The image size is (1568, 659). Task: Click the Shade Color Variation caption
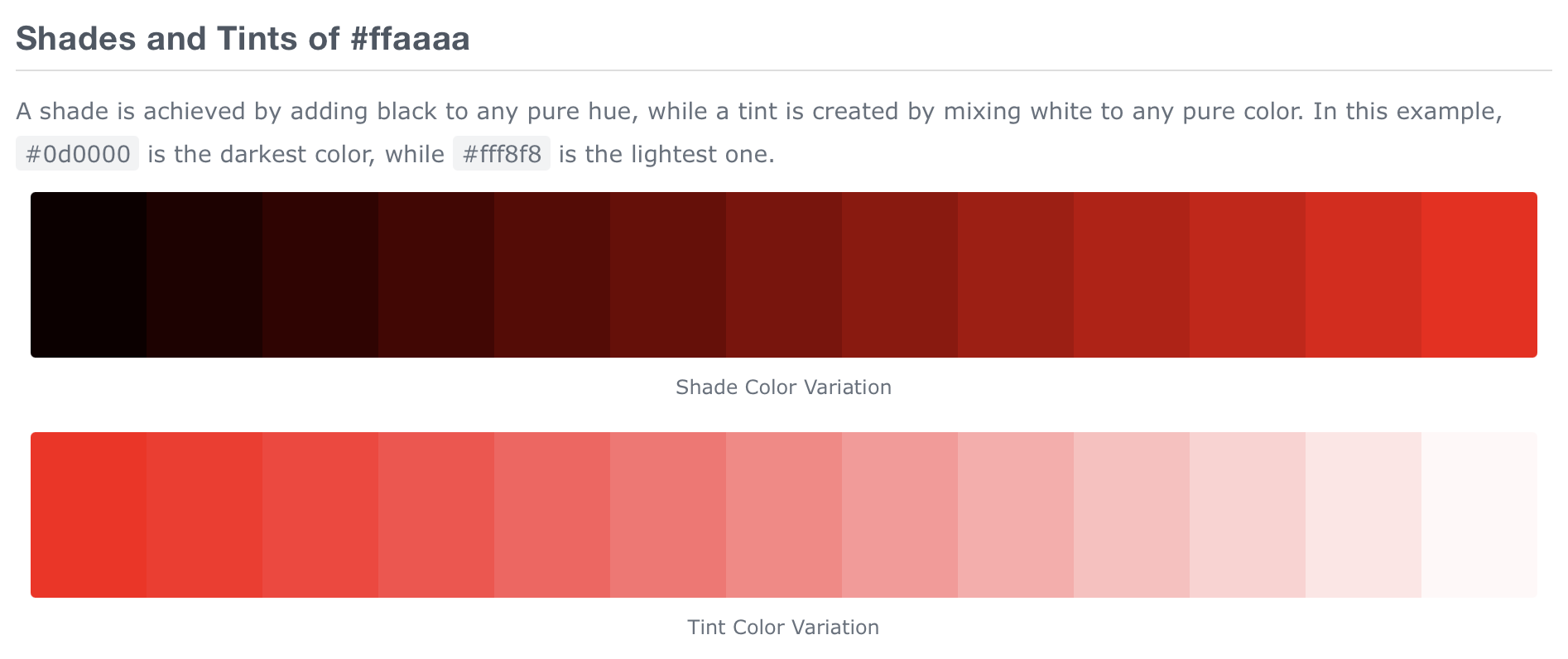[x=783, y=387]
